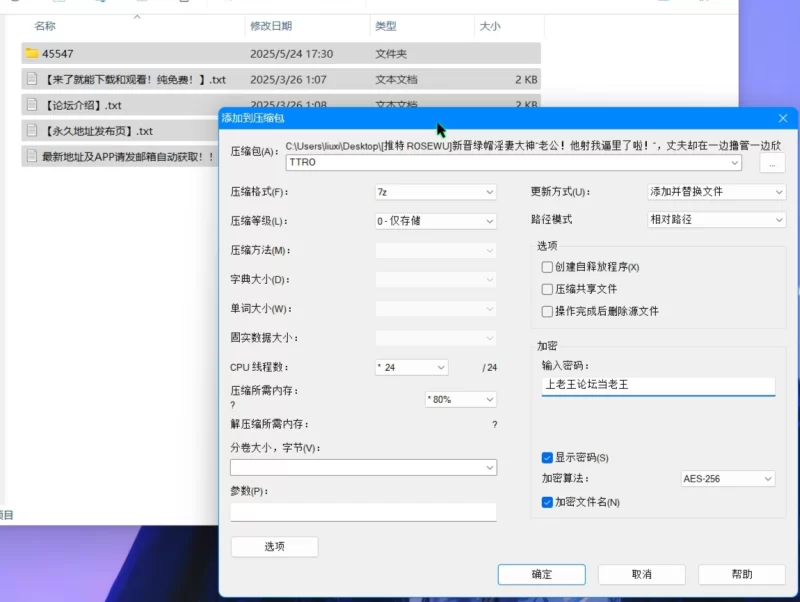Click the 帮助 button
Screen dimensions: 800x602
(741, 574)
